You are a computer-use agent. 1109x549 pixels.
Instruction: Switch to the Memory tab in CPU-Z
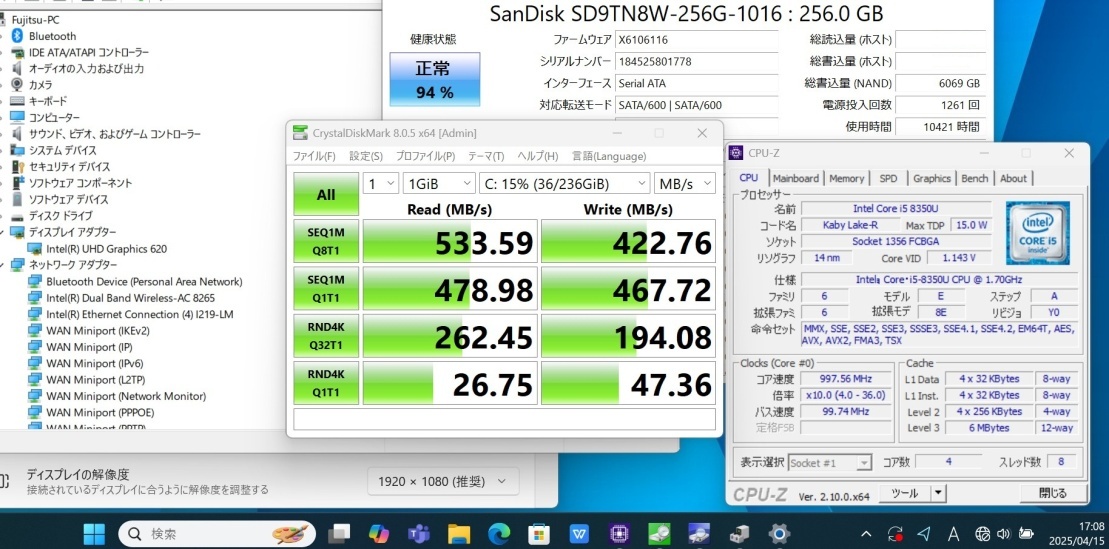click(x=847, y=178)
